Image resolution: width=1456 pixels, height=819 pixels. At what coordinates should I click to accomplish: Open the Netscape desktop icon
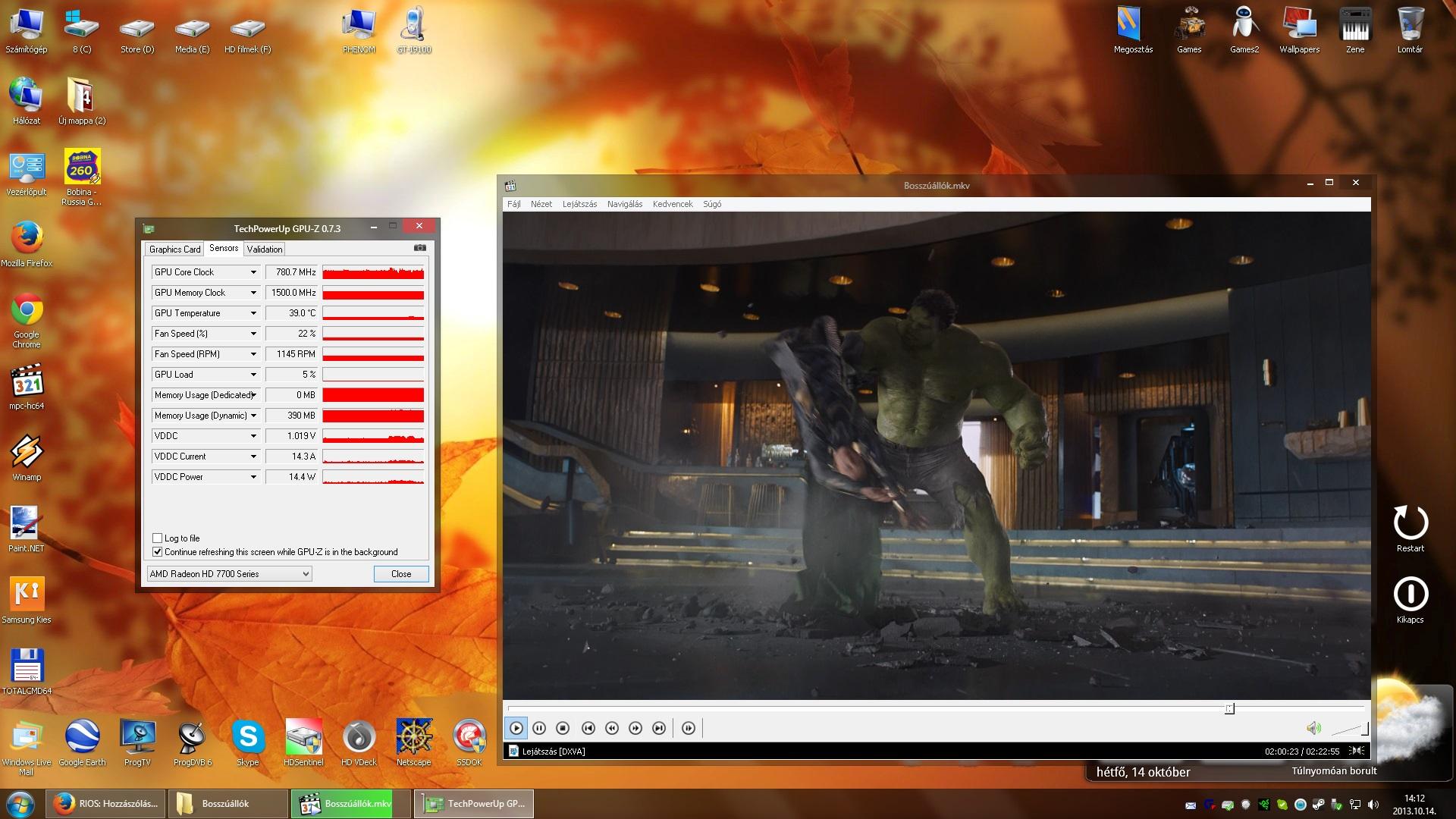(x=414, y=742)
